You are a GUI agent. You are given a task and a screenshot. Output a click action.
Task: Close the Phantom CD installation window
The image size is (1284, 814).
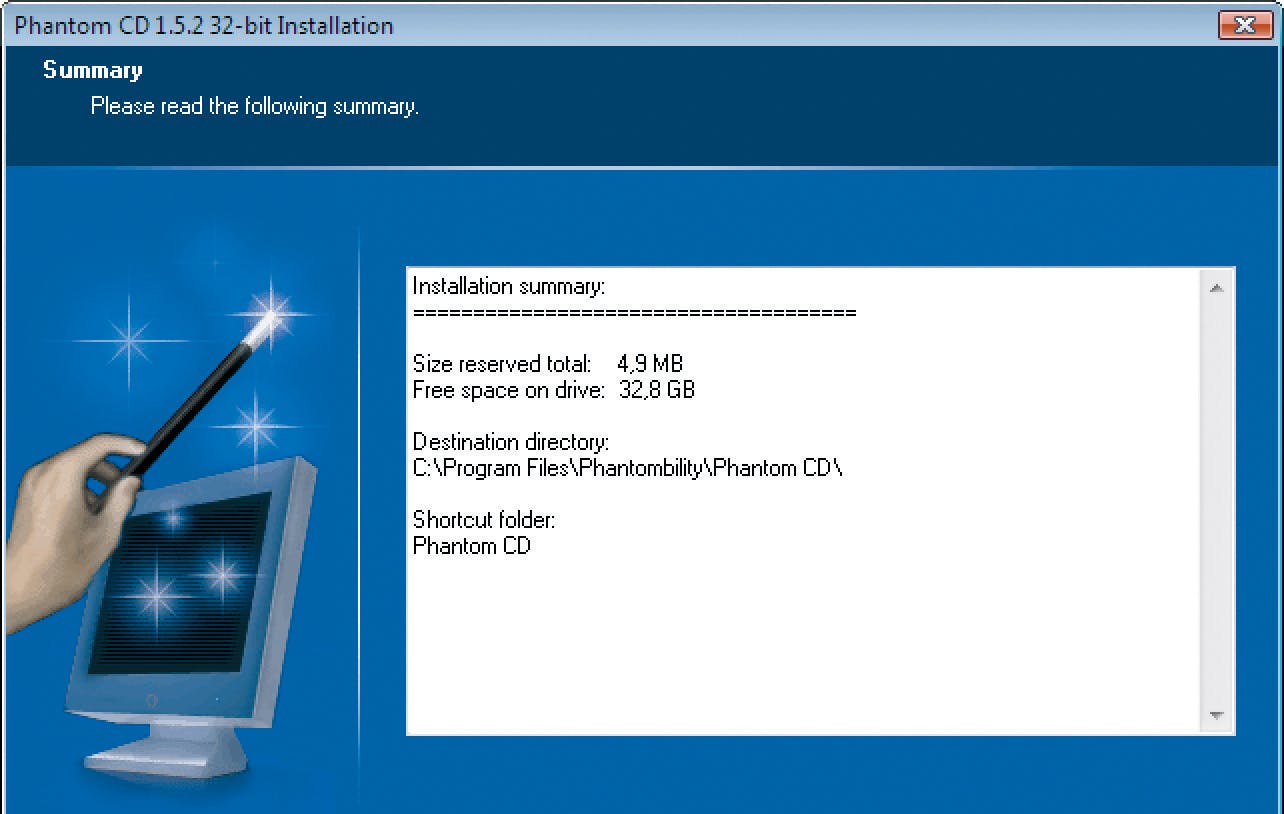1245,24
